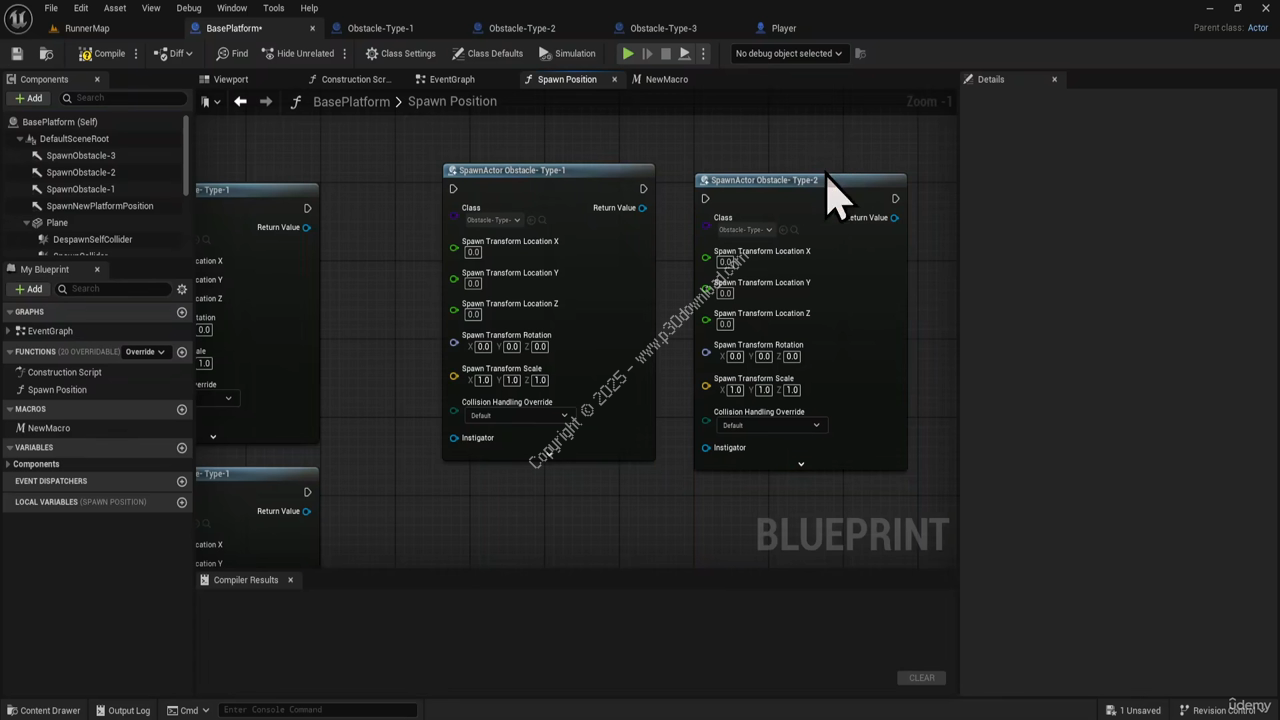
Task: Add a new graph with plus icon
Action: coord(182,312)
